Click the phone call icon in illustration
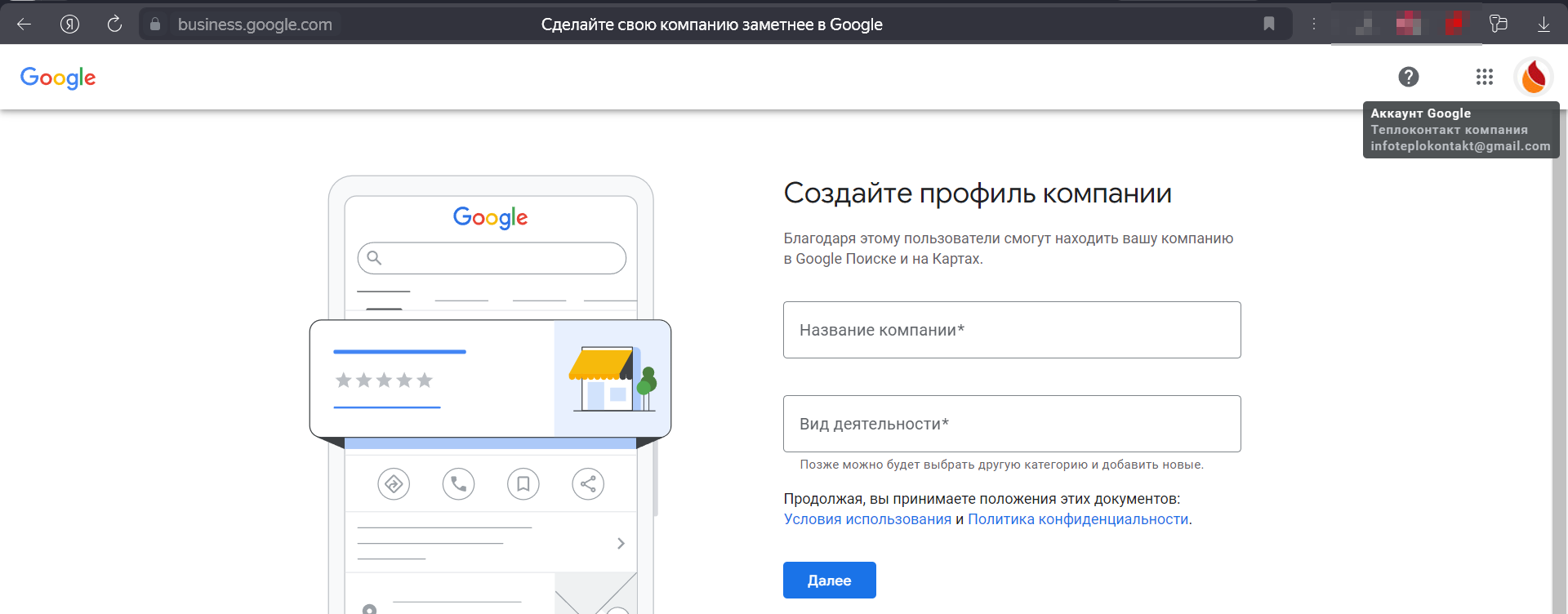1568x614 pixels. click(x=459, y=484)
